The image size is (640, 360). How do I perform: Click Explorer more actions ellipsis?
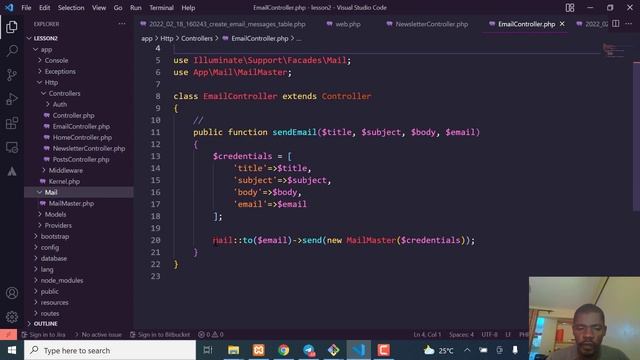click(122, 24)
